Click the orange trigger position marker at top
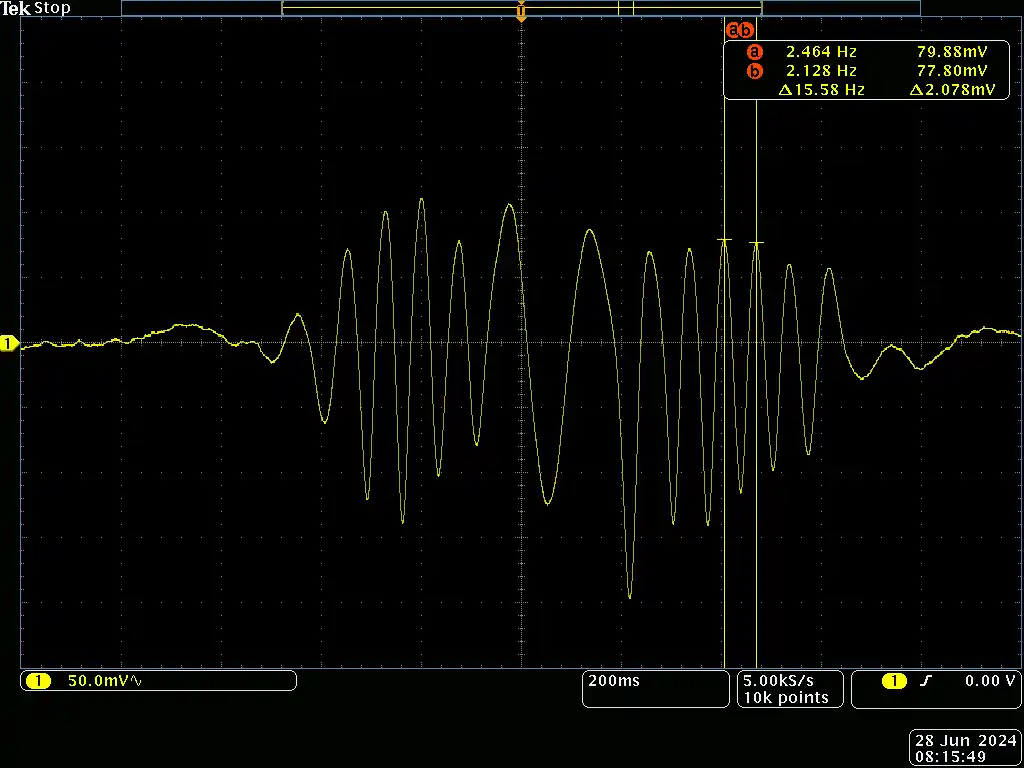Screen dimensions: 1024x768 point(521,11)
